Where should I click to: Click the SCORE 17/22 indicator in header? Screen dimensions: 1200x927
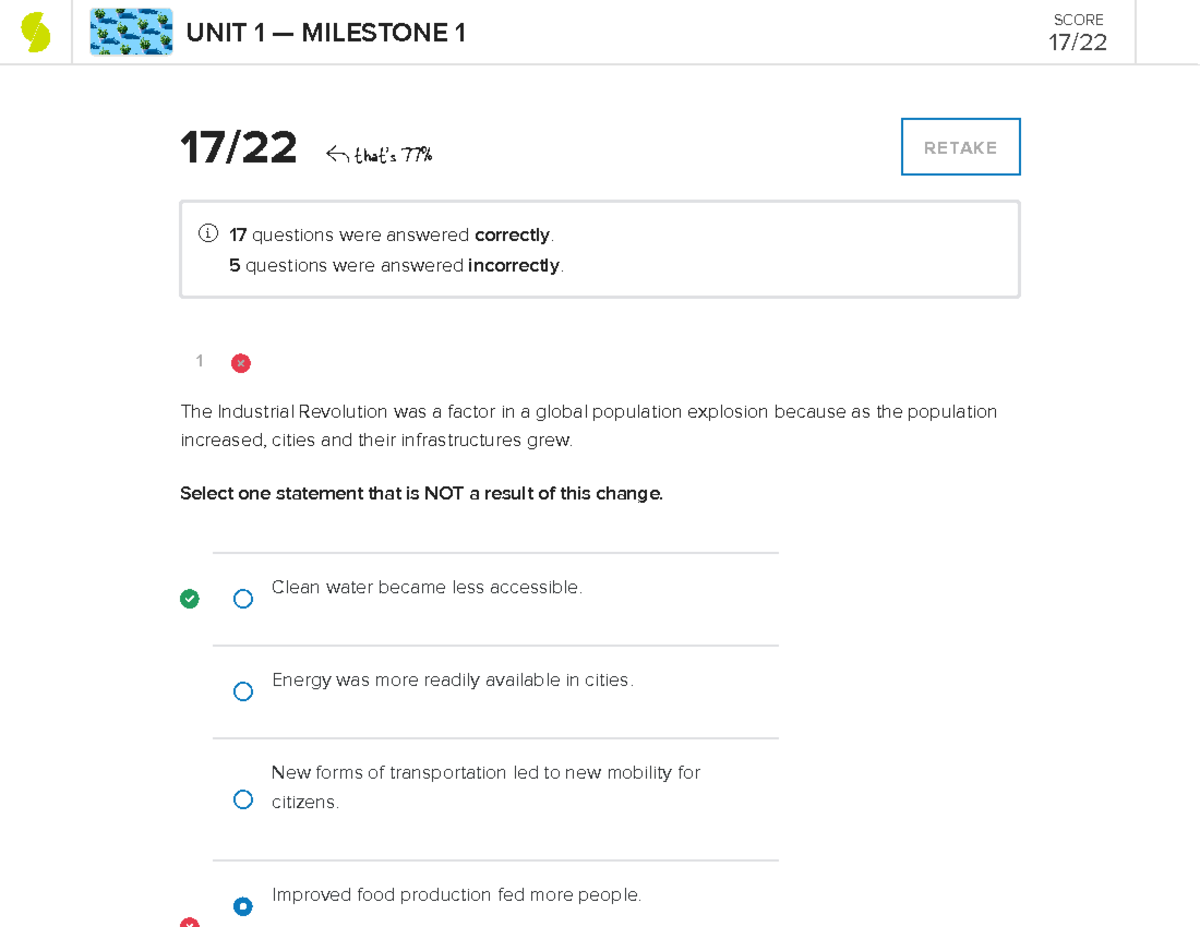[1077, 34]
